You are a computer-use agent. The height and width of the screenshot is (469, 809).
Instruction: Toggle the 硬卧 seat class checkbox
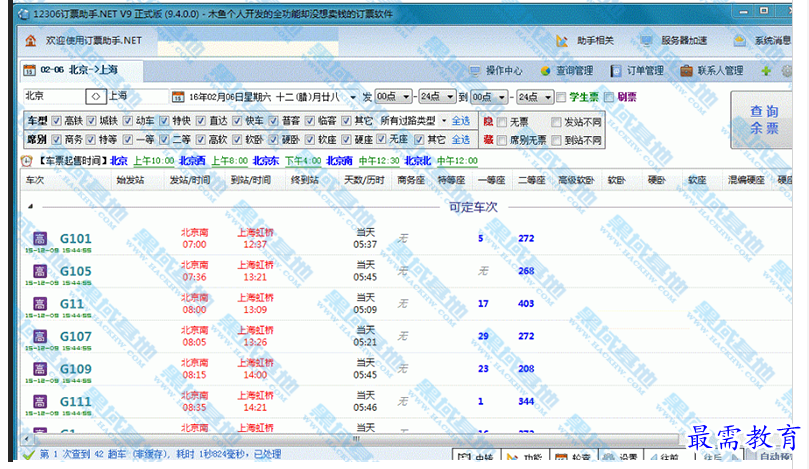click(273, 139)
